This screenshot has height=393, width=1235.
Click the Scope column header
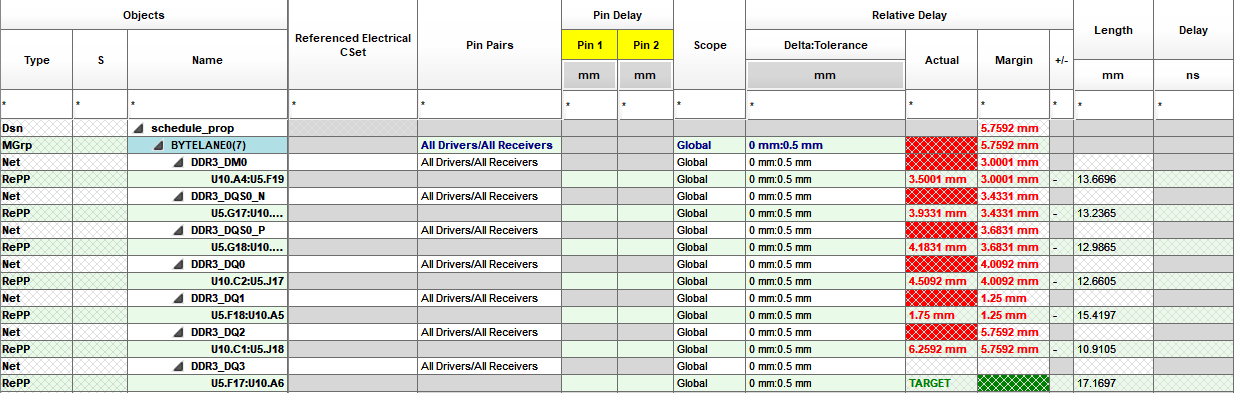tap(710, 45)
